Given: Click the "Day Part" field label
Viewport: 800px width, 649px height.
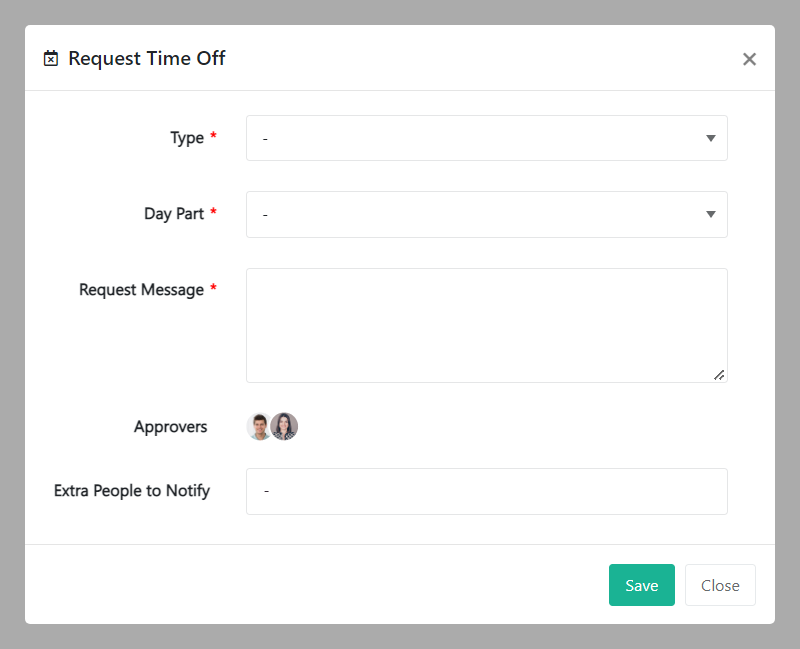Looking at the screenshot, I should pyautogui.click(x=174, y=214).
